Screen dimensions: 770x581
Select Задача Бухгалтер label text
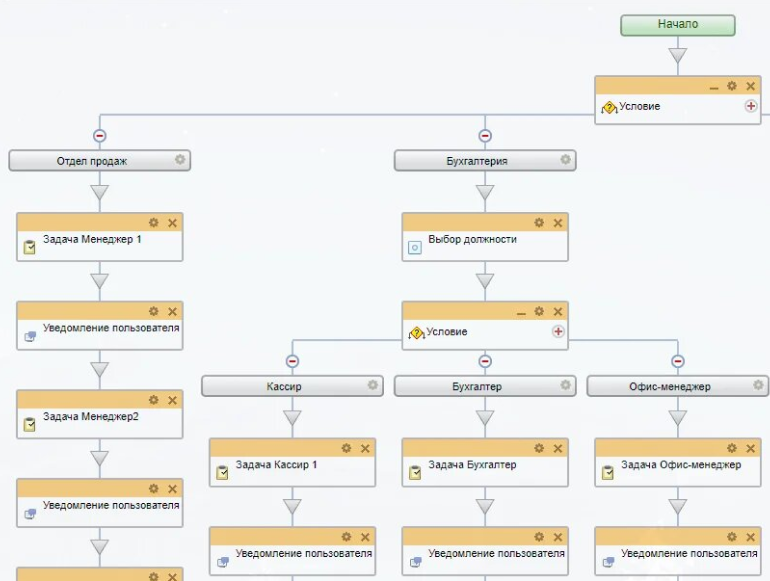coord(472,465)
